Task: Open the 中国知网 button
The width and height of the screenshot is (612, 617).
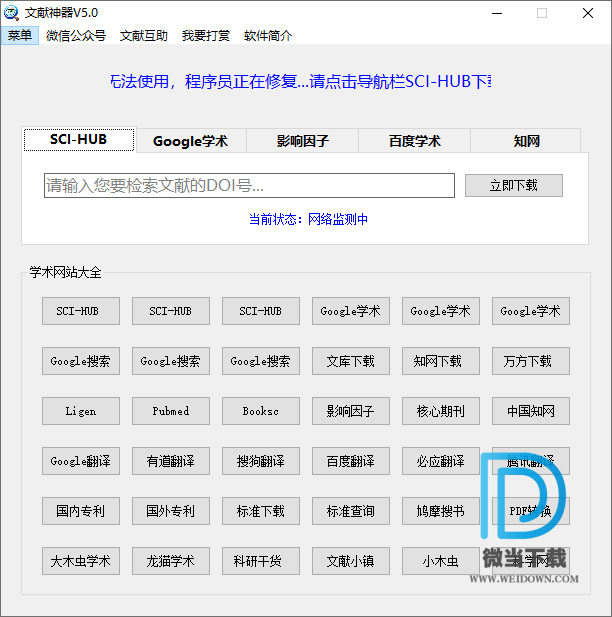Action: (531, 411)
